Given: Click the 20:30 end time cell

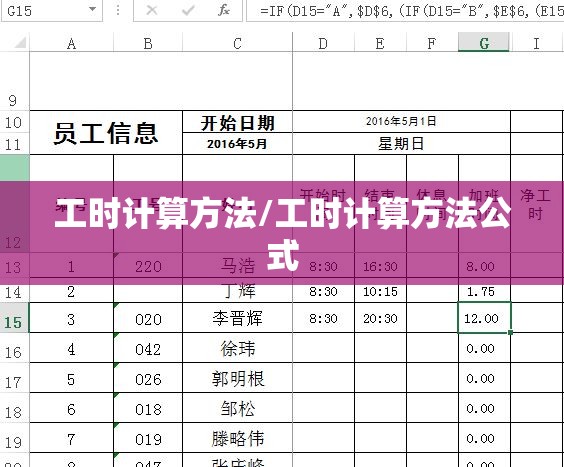Looking at the screenshot, I should click(x=380, y=318).
